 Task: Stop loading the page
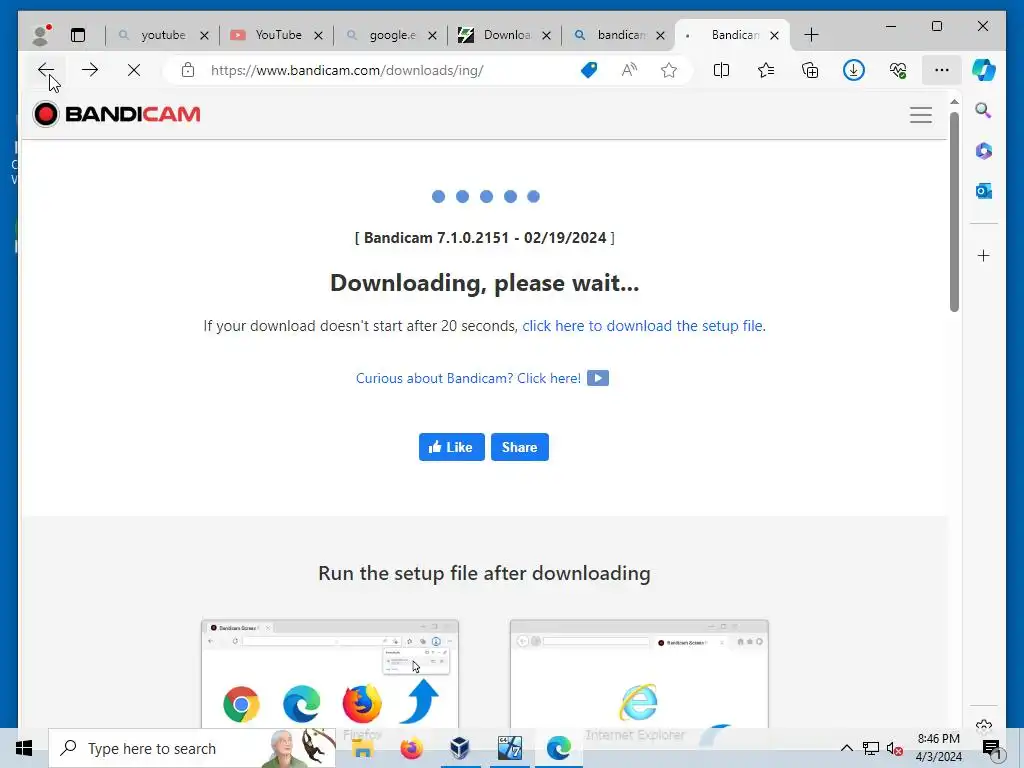click(134, 70)
